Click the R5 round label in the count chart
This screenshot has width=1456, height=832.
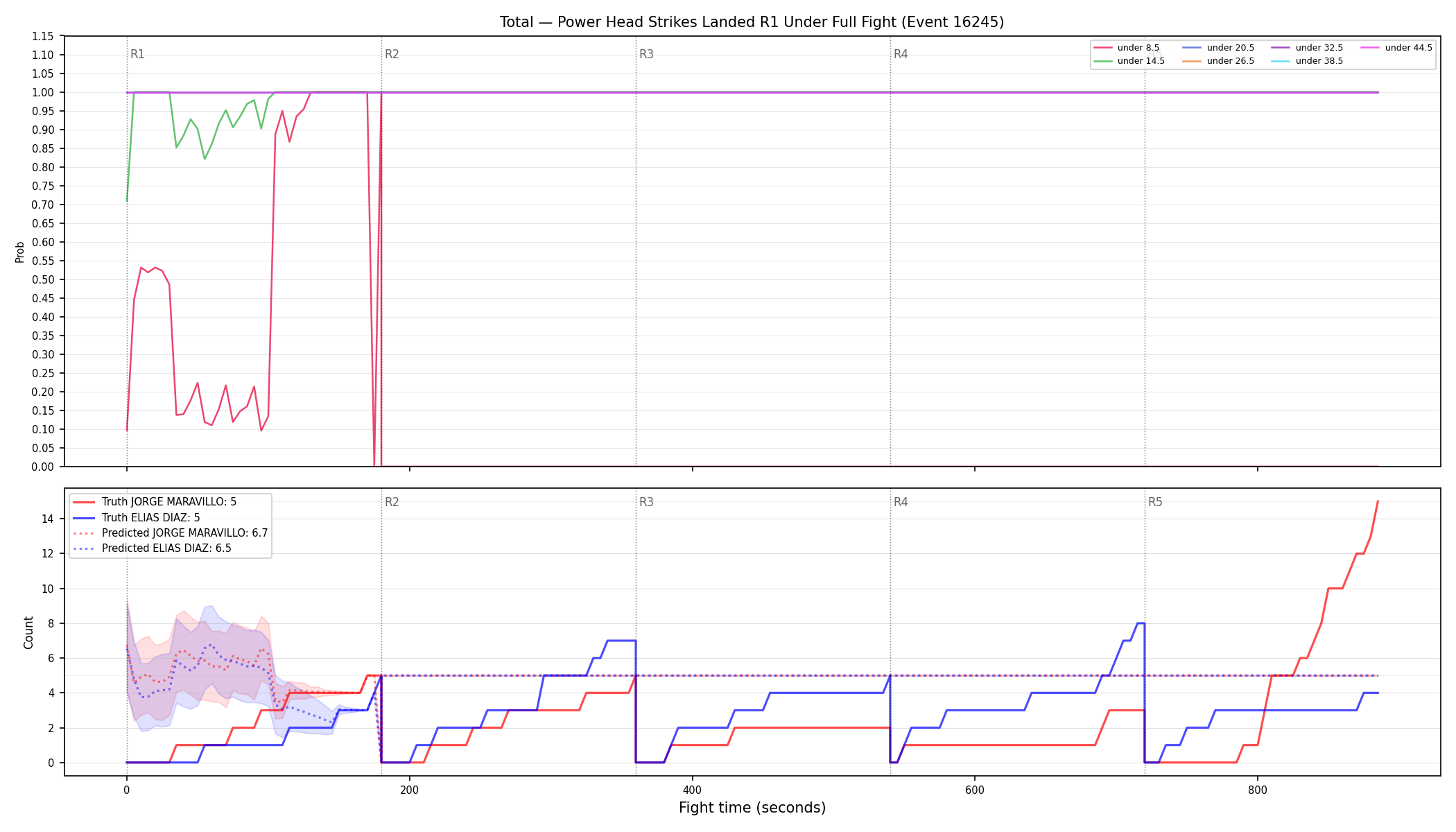(x=1155, y=502)
